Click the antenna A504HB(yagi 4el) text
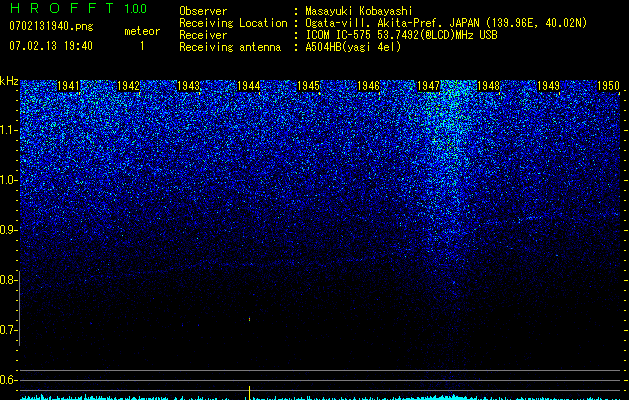This screenshot has height=400, width=629. (x=353, y=47)
